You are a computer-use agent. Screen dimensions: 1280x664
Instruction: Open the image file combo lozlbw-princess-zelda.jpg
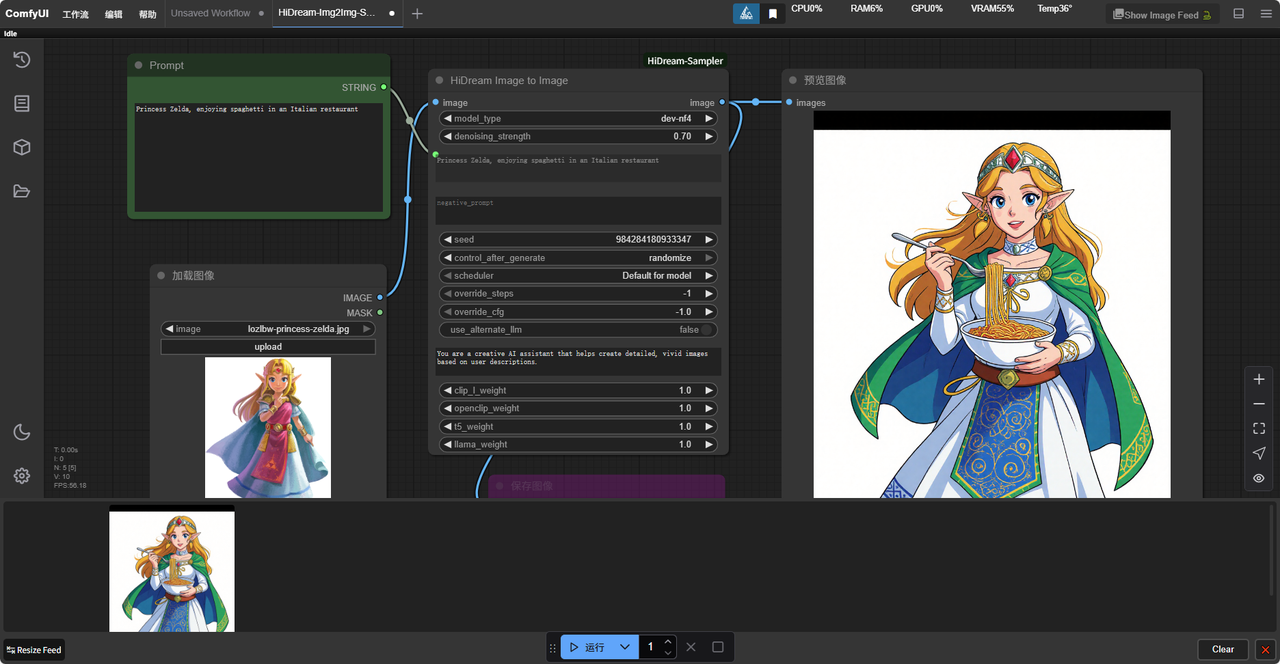pyautogui.click(x=268, y=329)
